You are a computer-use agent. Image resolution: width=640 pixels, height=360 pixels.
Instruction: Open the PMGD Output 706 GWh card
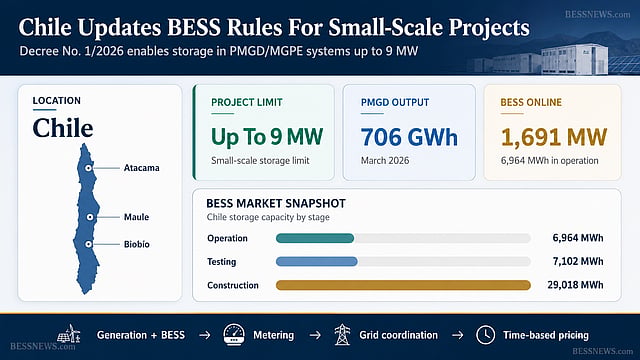(409, 132)
